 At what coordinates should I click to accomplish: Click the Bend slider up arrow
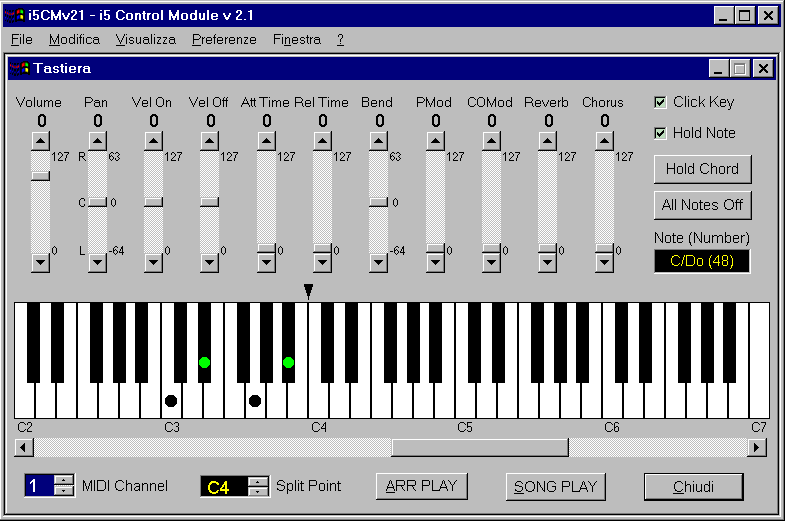(378, 141)
